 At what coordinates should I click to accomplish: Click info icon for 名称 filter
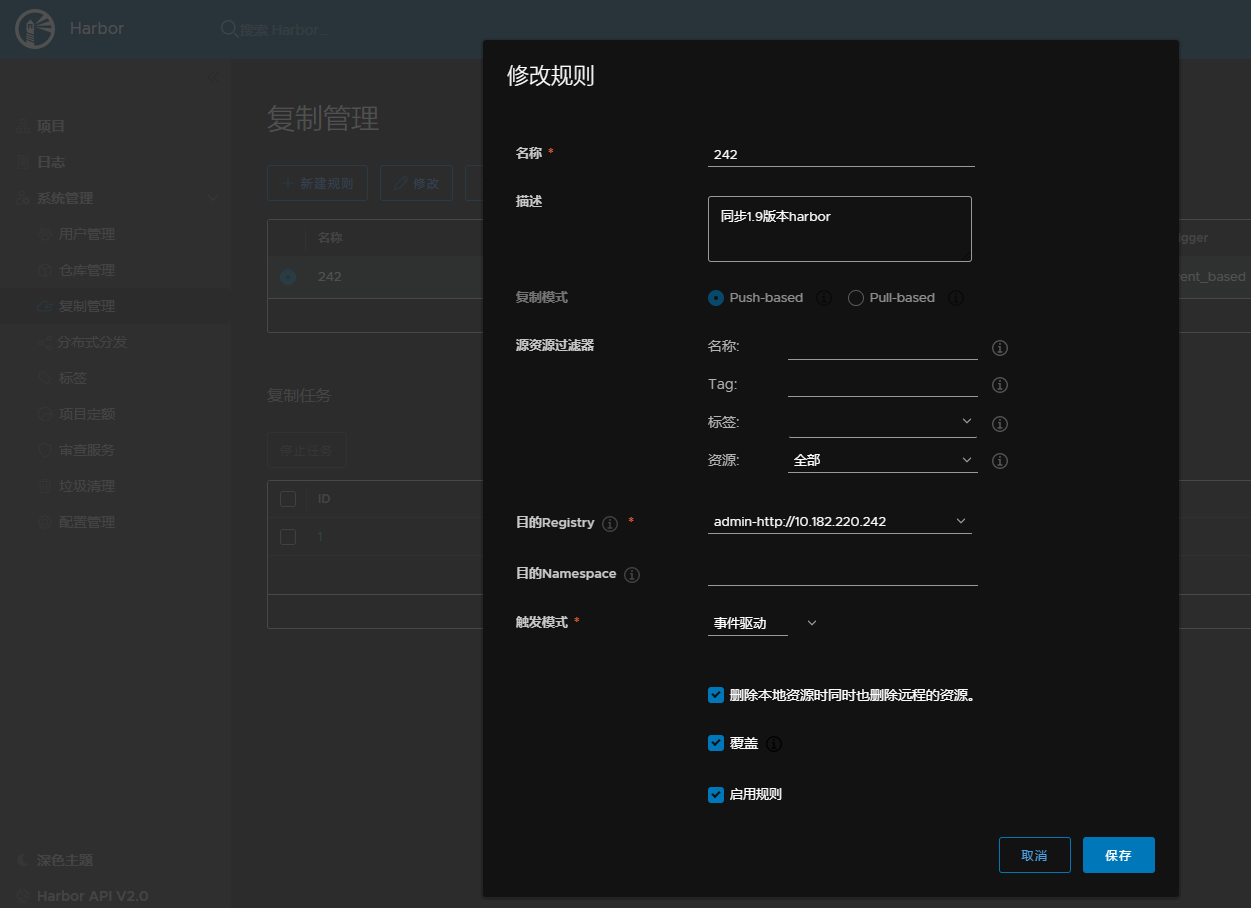999,348
